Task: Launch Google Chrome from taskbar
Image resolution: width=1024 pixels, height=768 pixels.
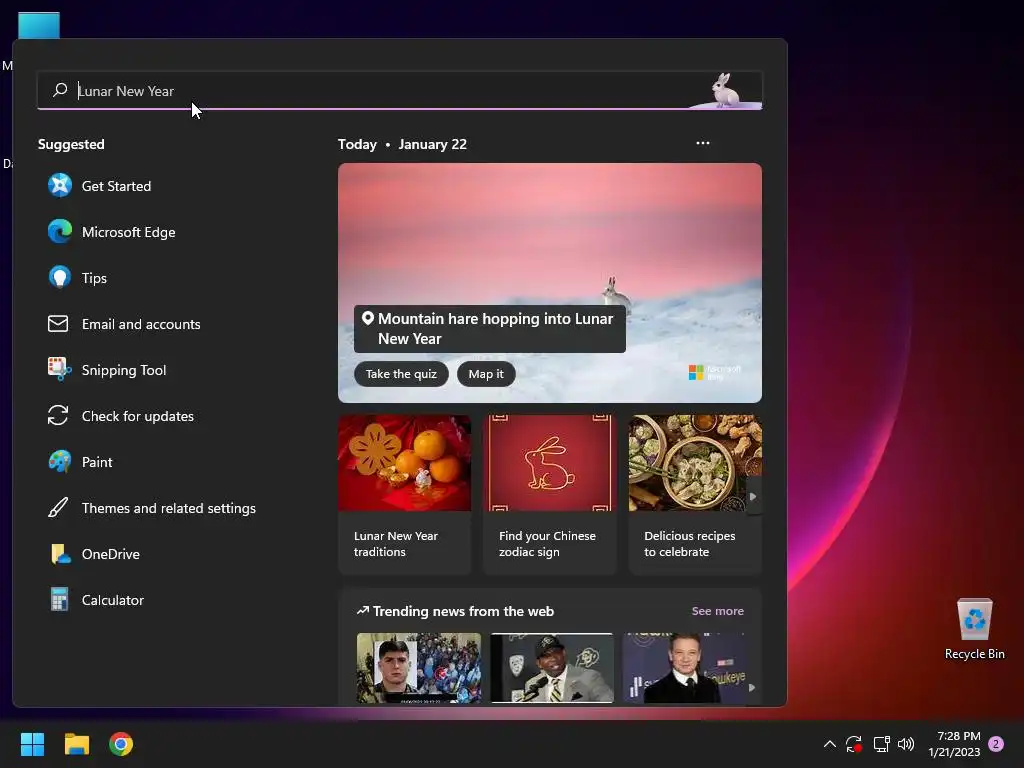Action: (121, 744)
